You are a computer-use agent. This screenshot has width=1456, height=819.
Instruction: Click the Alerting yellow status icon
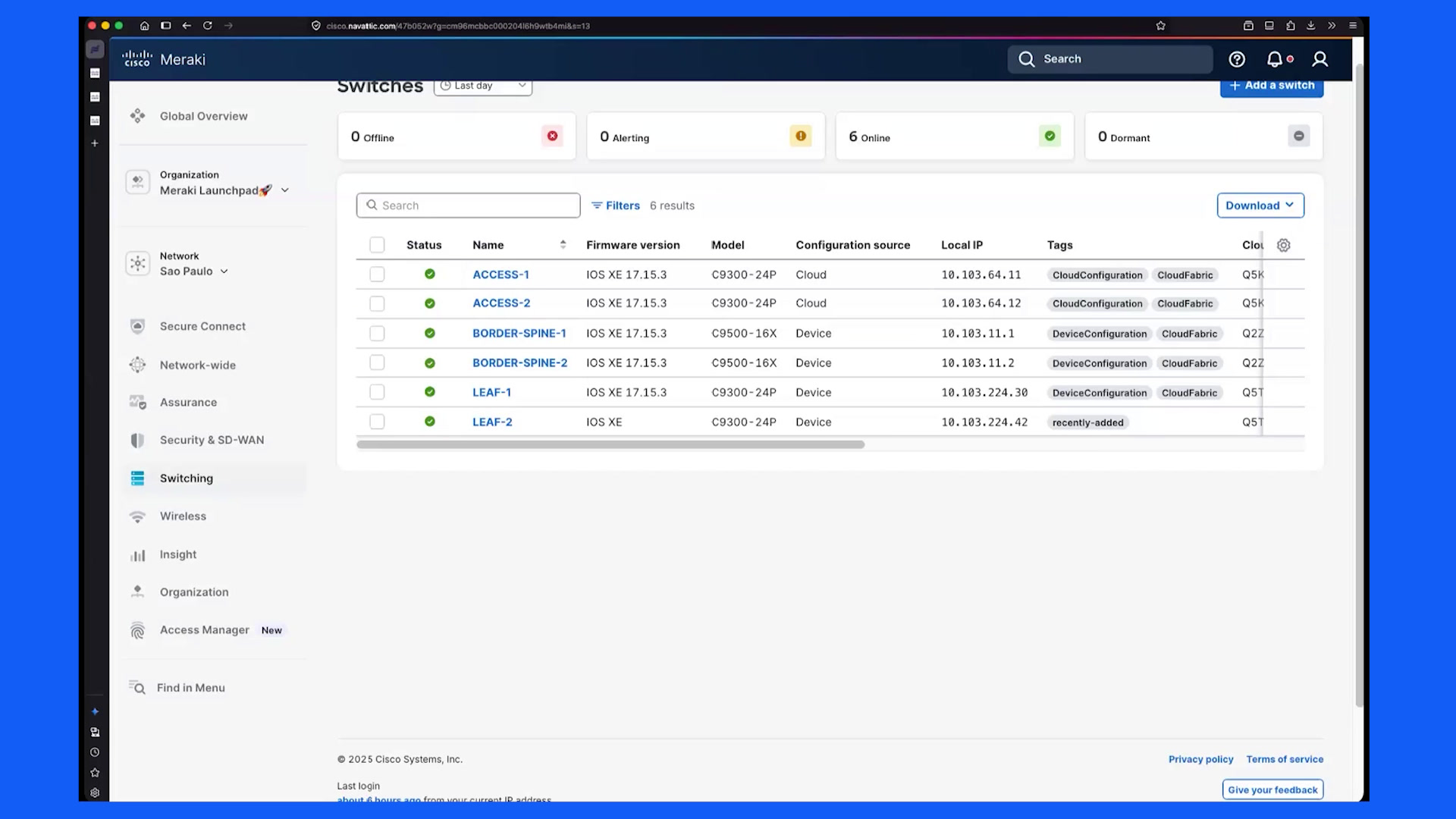click(x=801, y=136)
